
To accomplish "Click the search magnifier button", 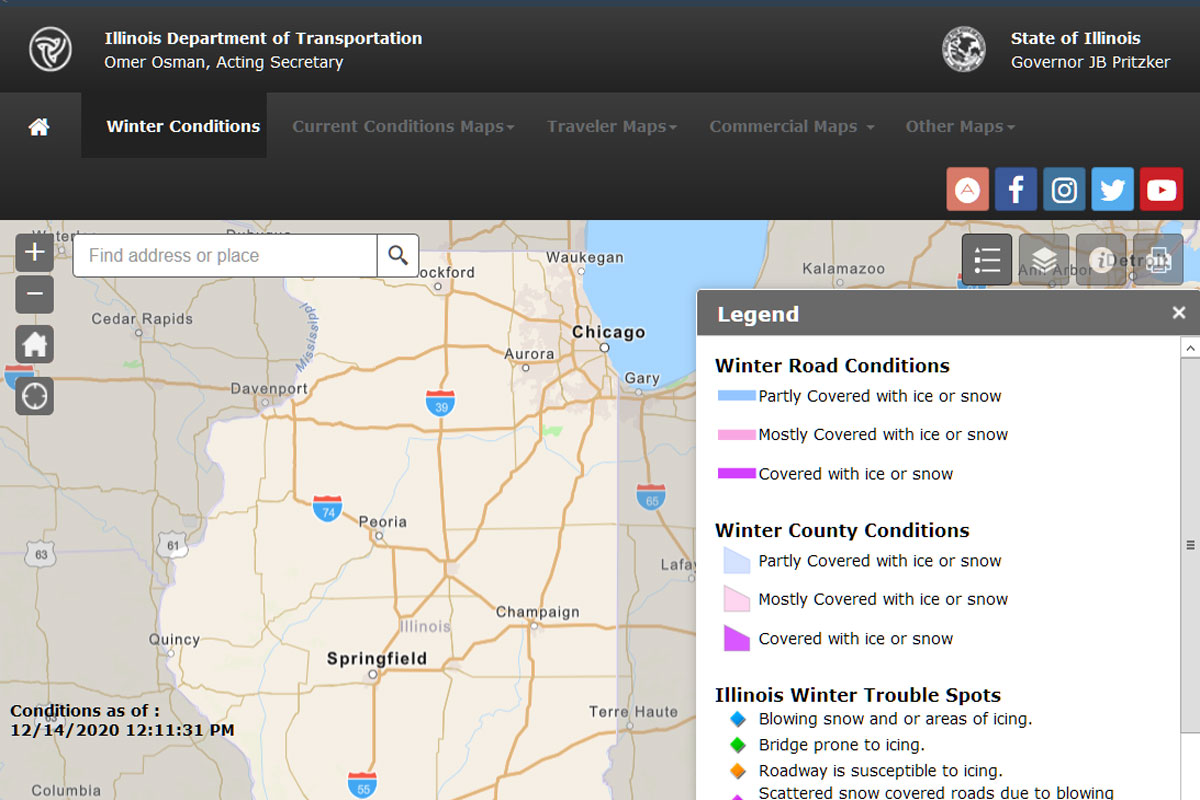I will click(x=398, y=256).
